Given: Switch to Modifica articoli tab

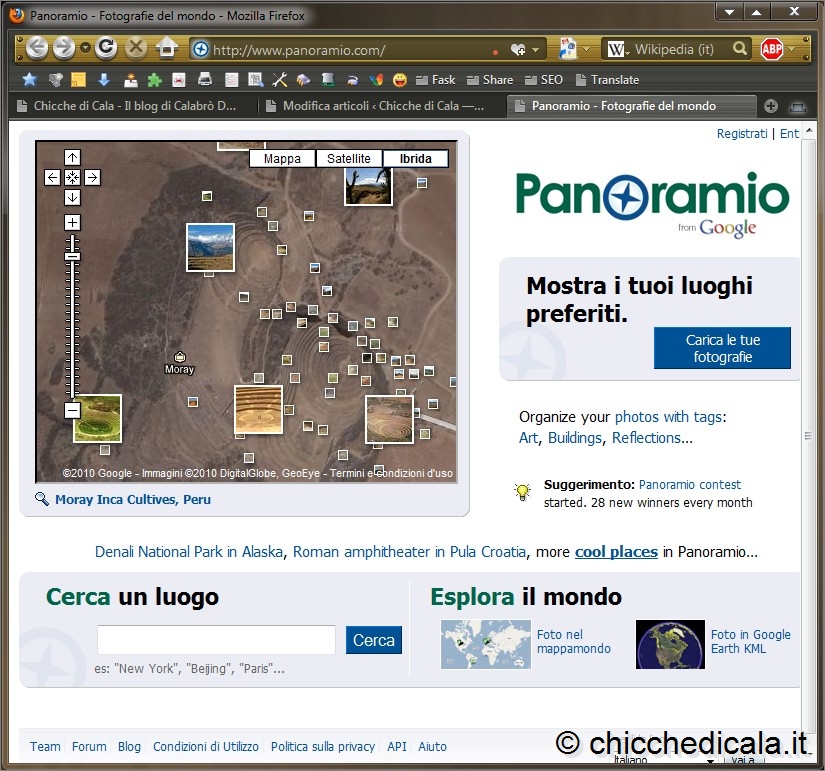Looking at the screenshot, I should coord(383,106).
